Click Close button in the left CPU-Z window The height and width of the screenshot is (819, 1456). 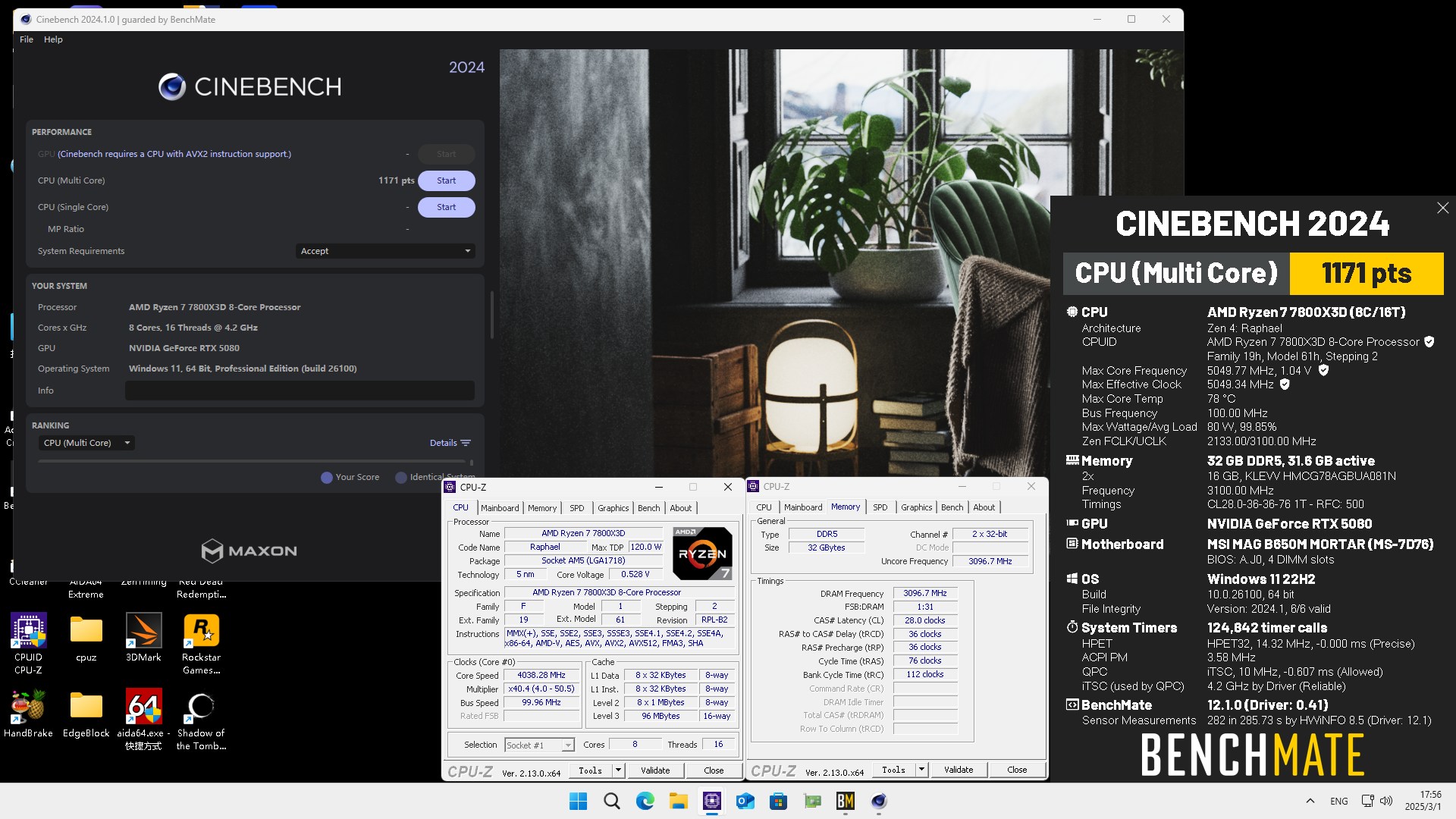714,770
